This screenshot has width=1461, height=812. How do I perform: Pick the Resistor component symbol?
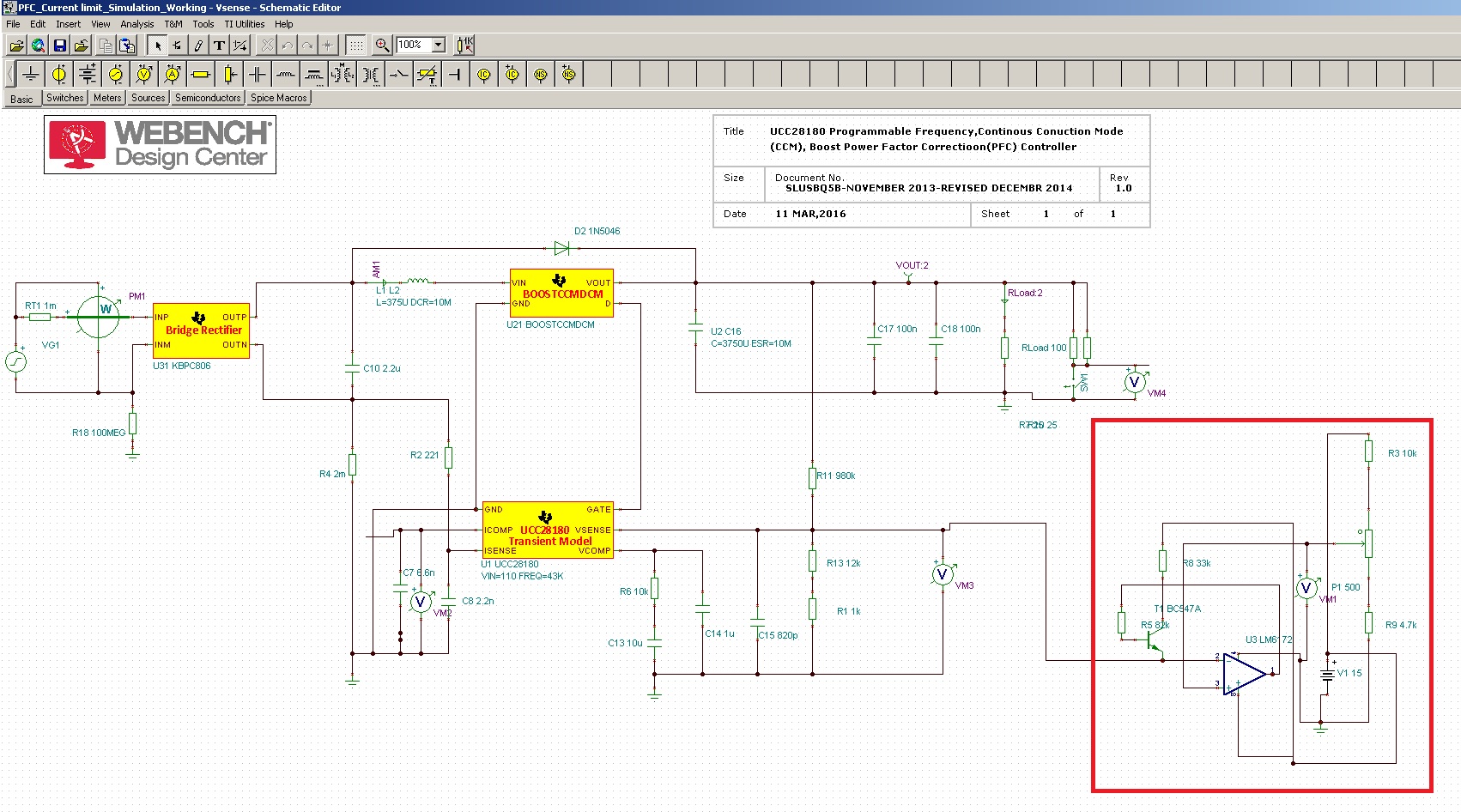click(x=201, y=75)
